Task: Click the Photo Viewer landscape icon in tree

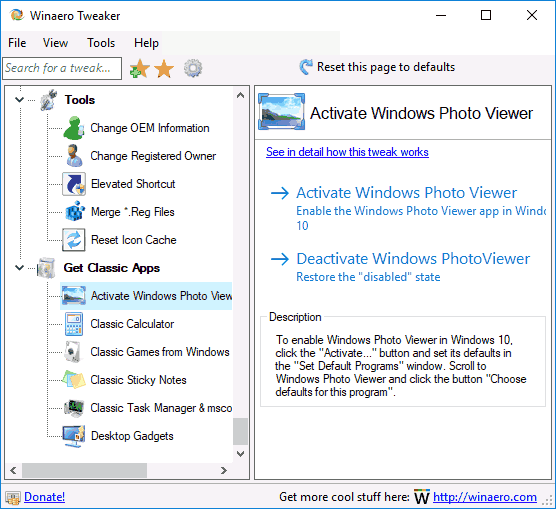Action: [74, 295]
